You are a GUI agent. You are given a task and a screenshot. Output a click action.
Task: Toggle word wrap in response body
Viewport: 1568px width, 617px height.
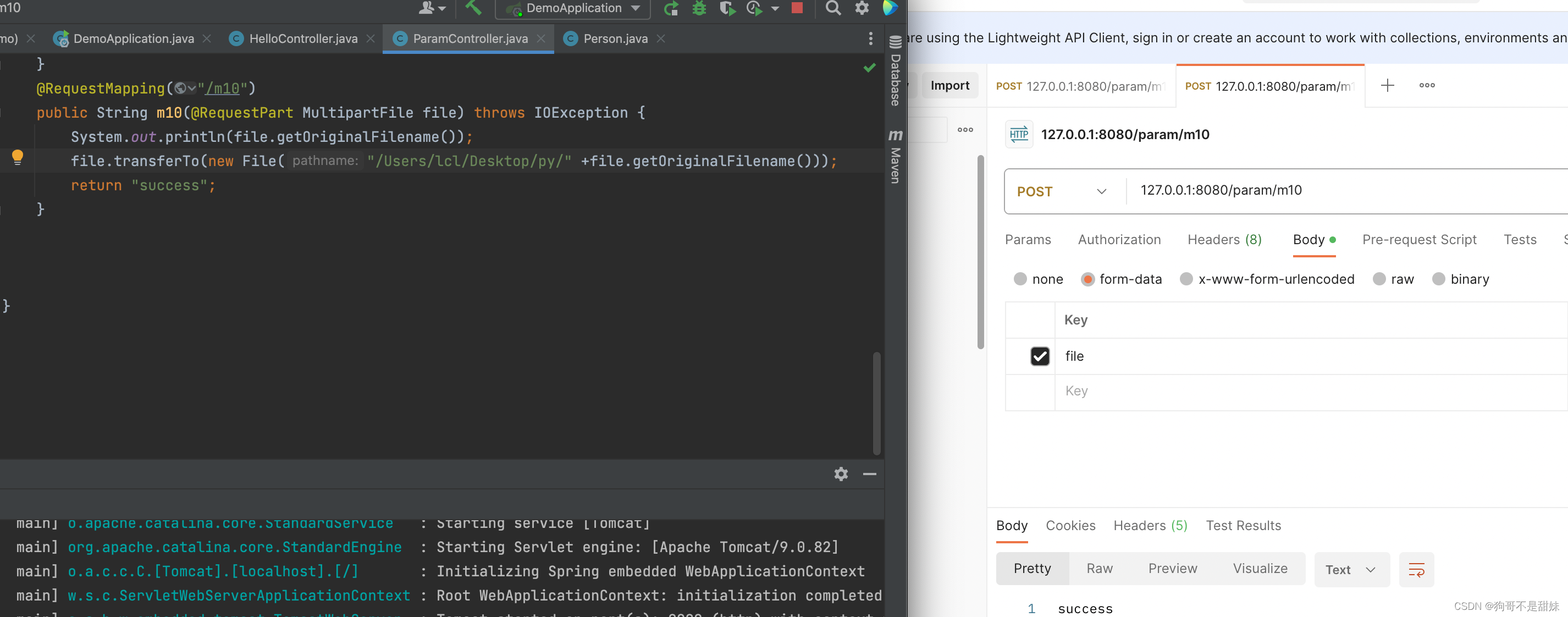point(1416,570)
